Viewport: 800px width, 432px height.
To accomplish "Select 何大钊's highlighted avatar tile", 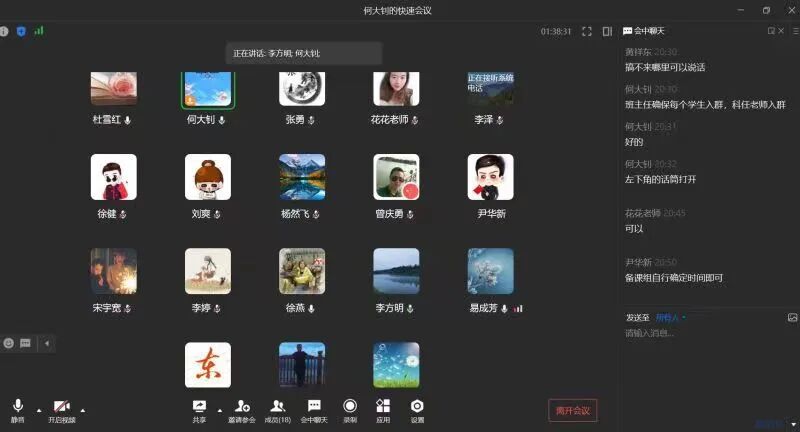I will 208,90.
